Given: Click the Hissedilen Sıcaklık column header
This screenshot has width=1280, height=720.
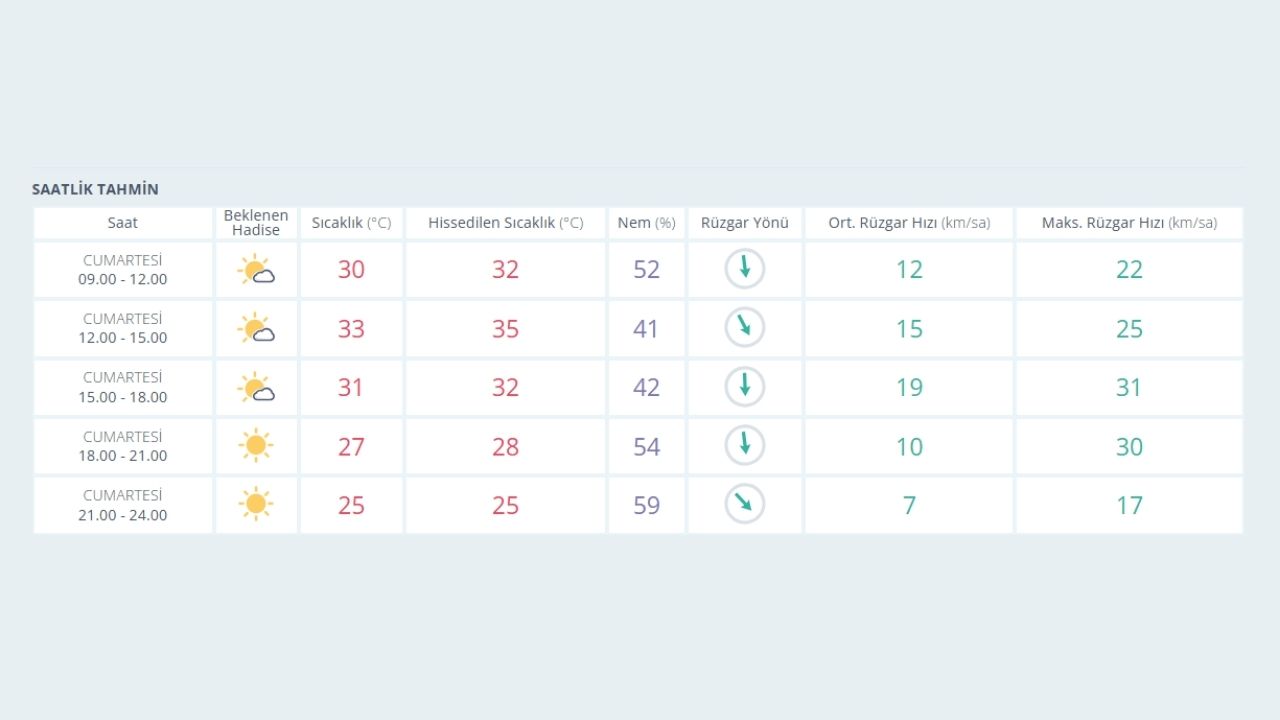Looking at the screenshot, I should 505,223.
